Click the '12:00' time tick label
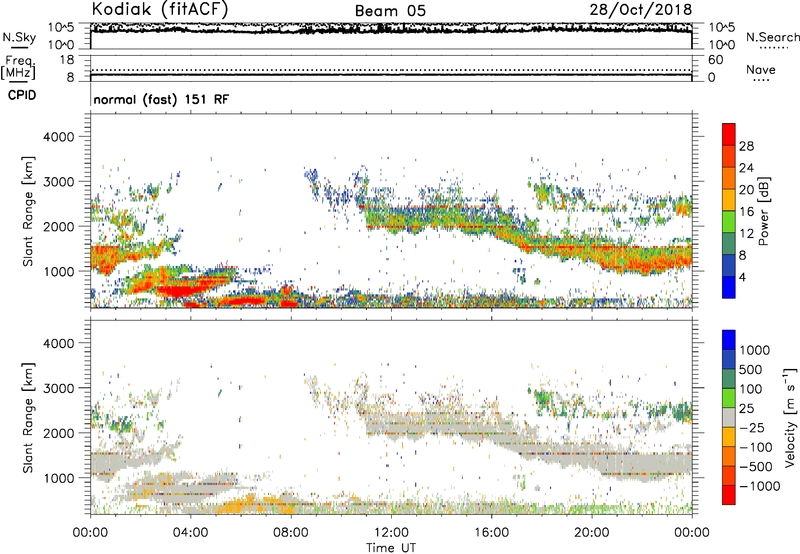The width and height of the screenshot is (800, 554). pos(391,533)
